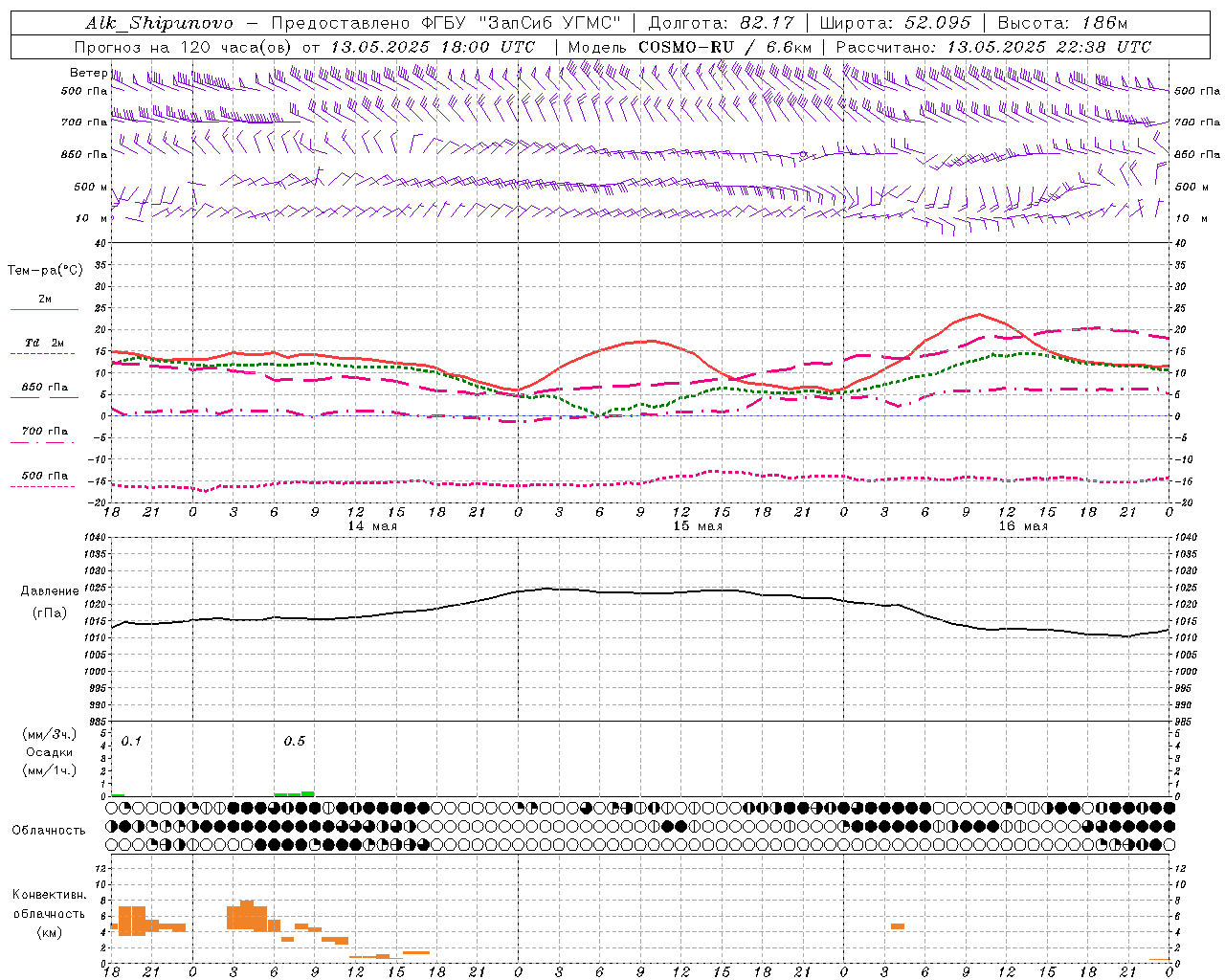Click the 15 мая date label
Viewport: 1225px width, 980px height.
click(x=698, y=526)
